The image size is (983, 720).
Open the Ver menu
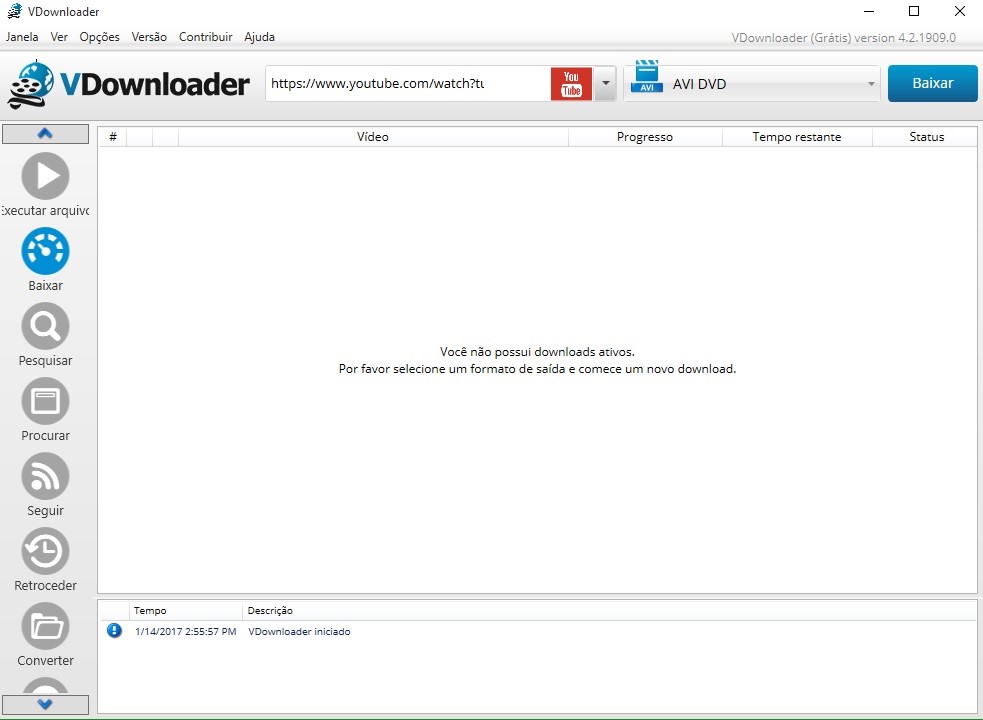[x=59, y=36]
